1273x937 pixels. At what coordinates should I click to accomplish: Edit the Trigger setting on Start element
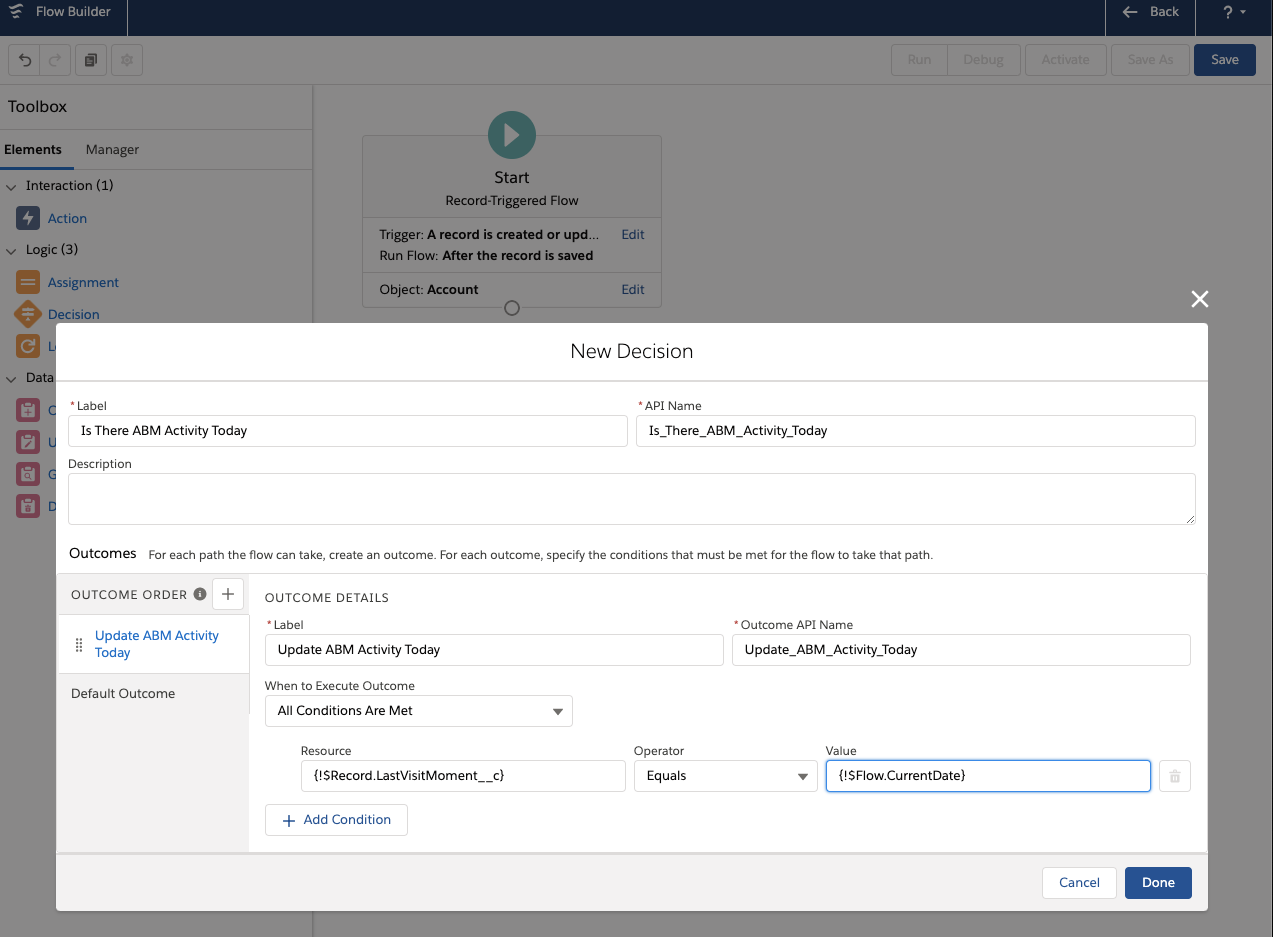pos(633,235)
